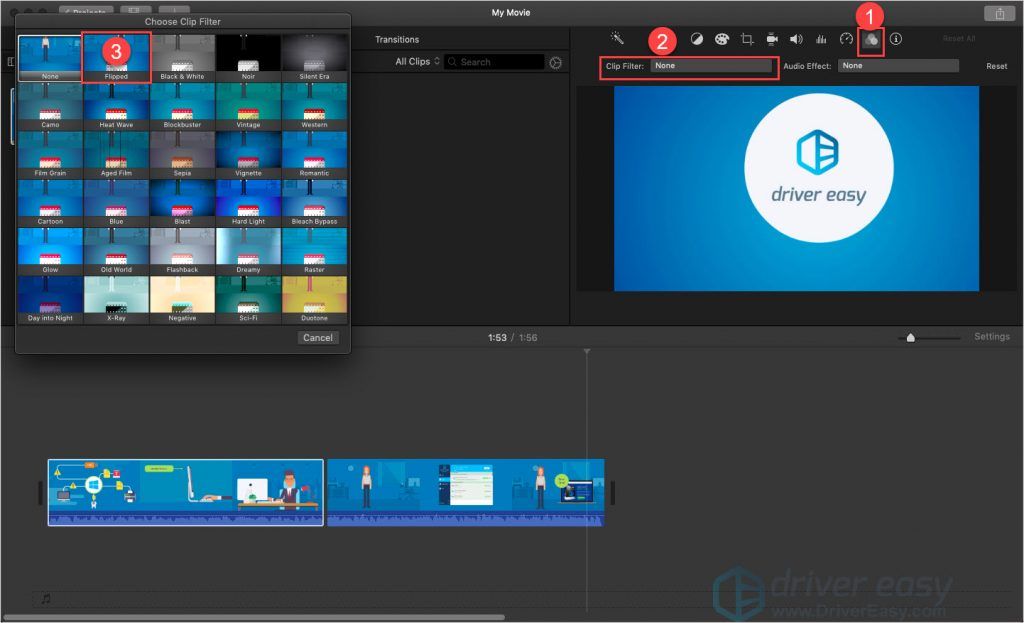This screenshot has width=1024, height=623.
Task: Switch to the Transitions tab
Action: coord(397,40)
